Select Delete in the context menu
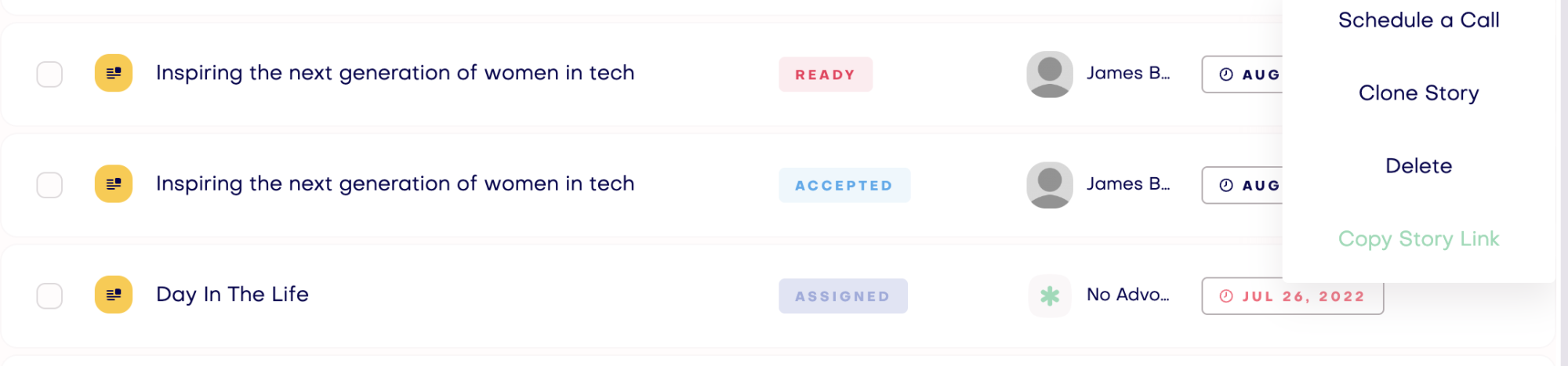1568x366 pixels. tap(1418, 166)
